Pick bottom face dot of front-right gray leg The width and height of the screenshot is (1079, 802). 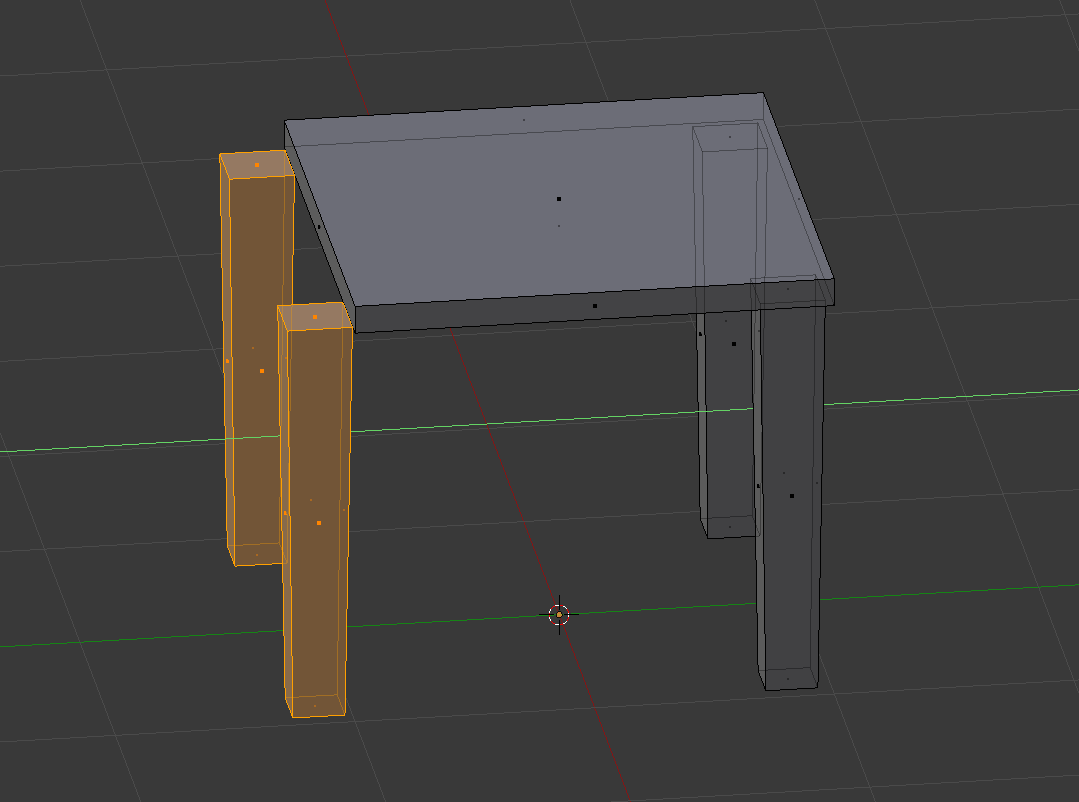(788, 679)
